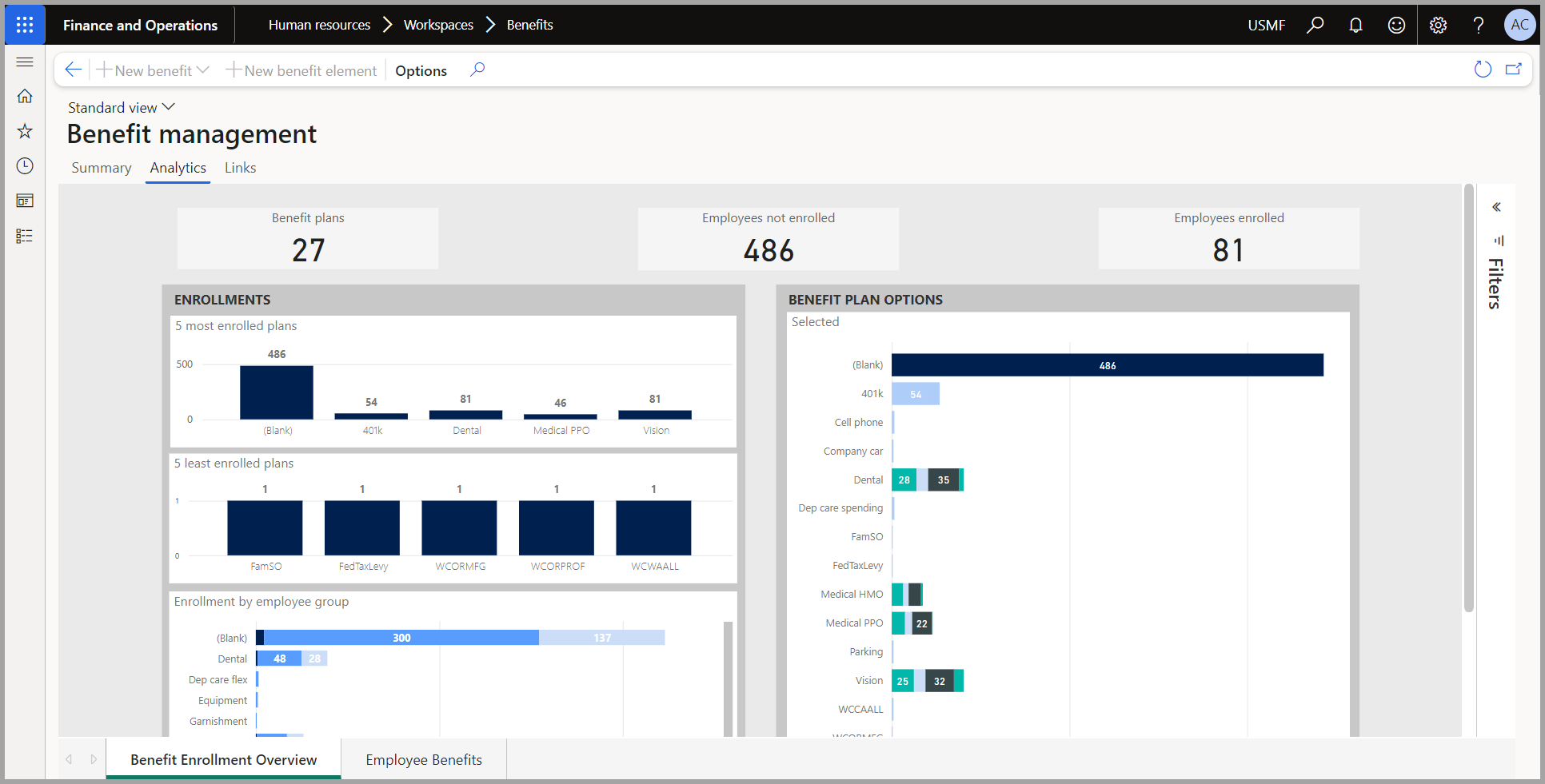Click the Human resources breadcrumb
This screenshot has width=1545, height=784.
(319, 25)
